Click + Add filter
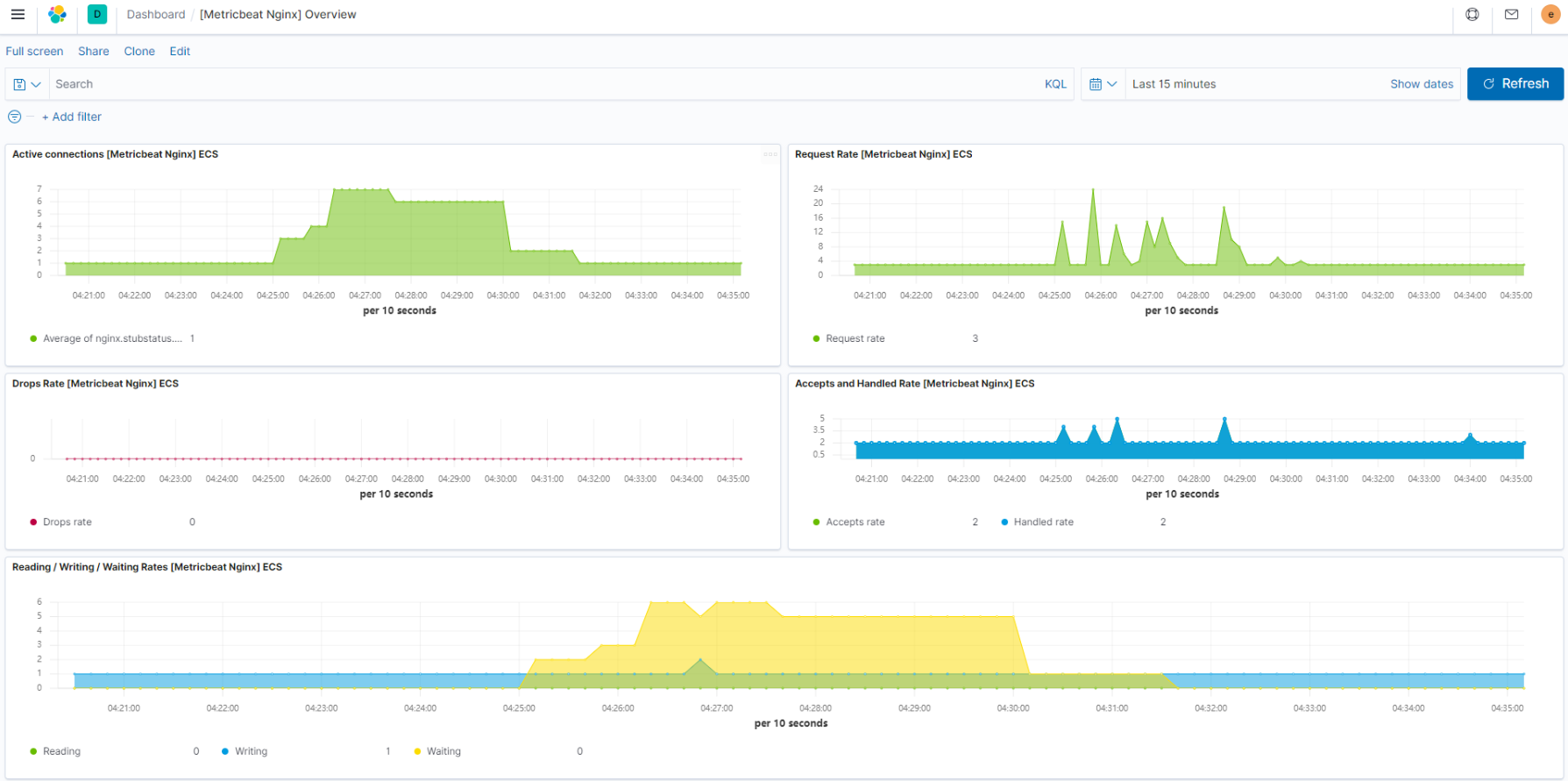1568x781 pixels. click(72, 117)
